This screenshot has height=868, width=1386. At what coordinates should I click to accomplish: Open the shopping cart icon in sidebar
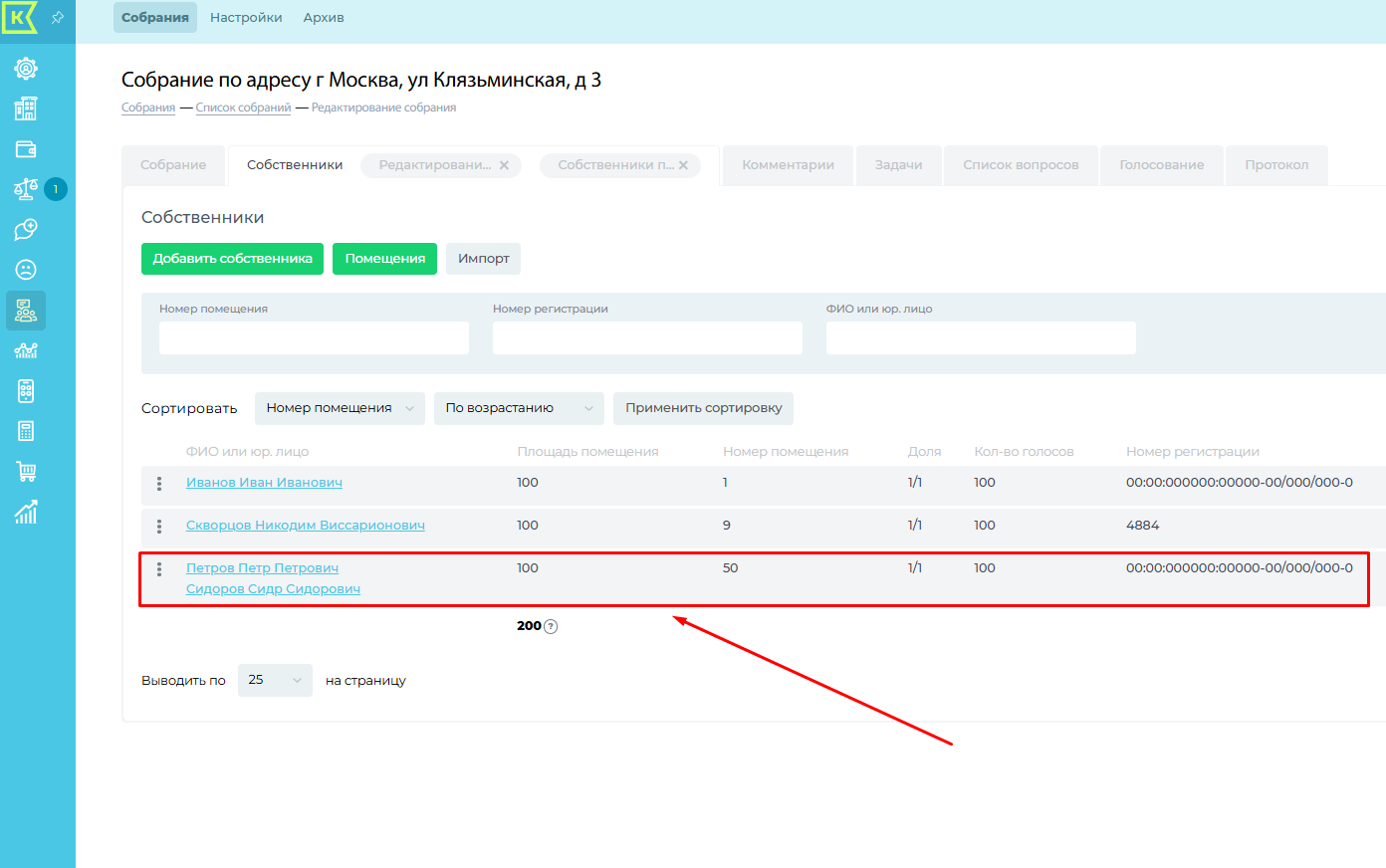[x=26, y=472]
